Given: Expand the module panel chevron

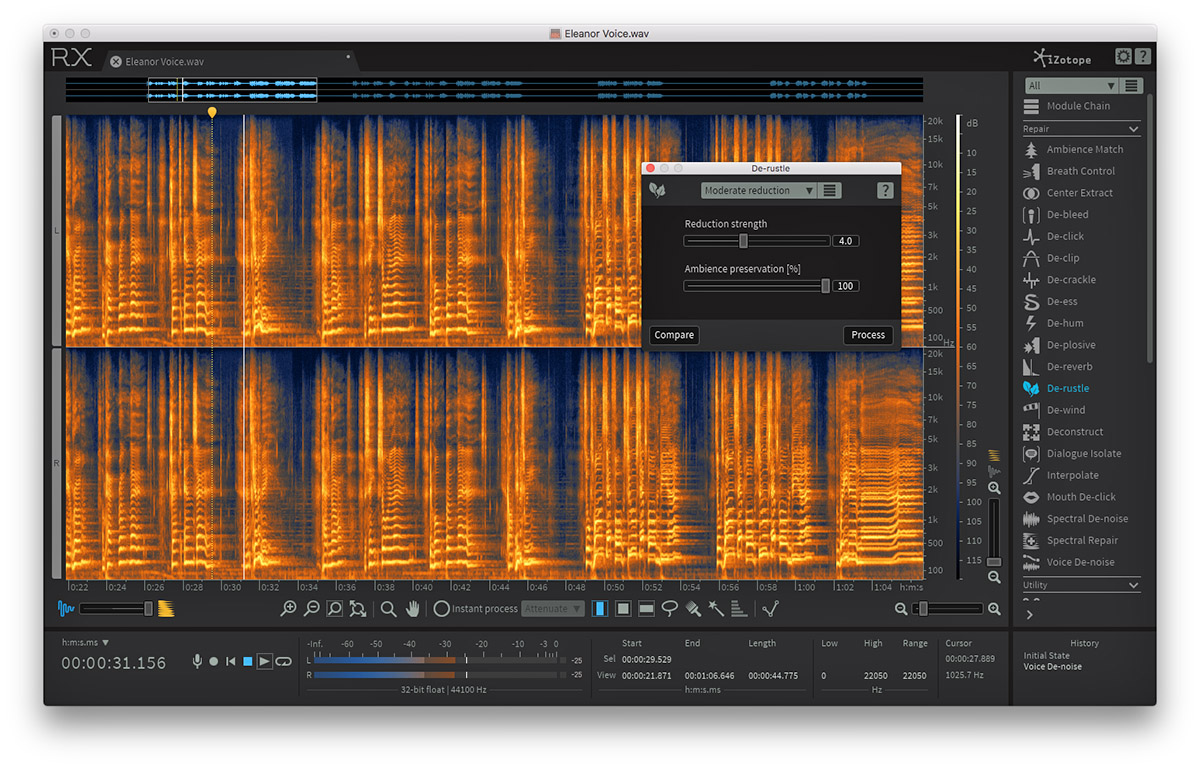Looking at the screenshot, I should pyautogui.click(x=1030, y=615).
